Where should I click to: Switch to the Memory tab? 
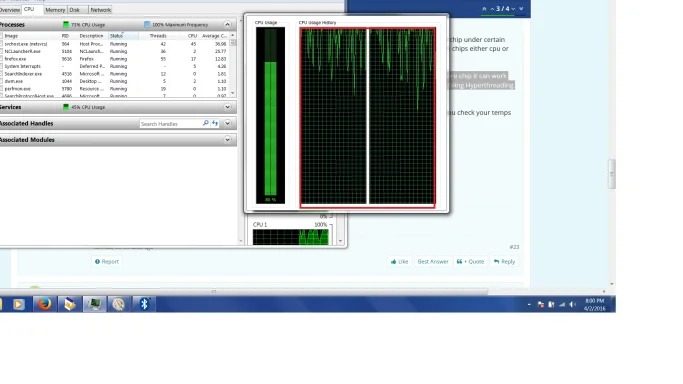coord(55,10)
